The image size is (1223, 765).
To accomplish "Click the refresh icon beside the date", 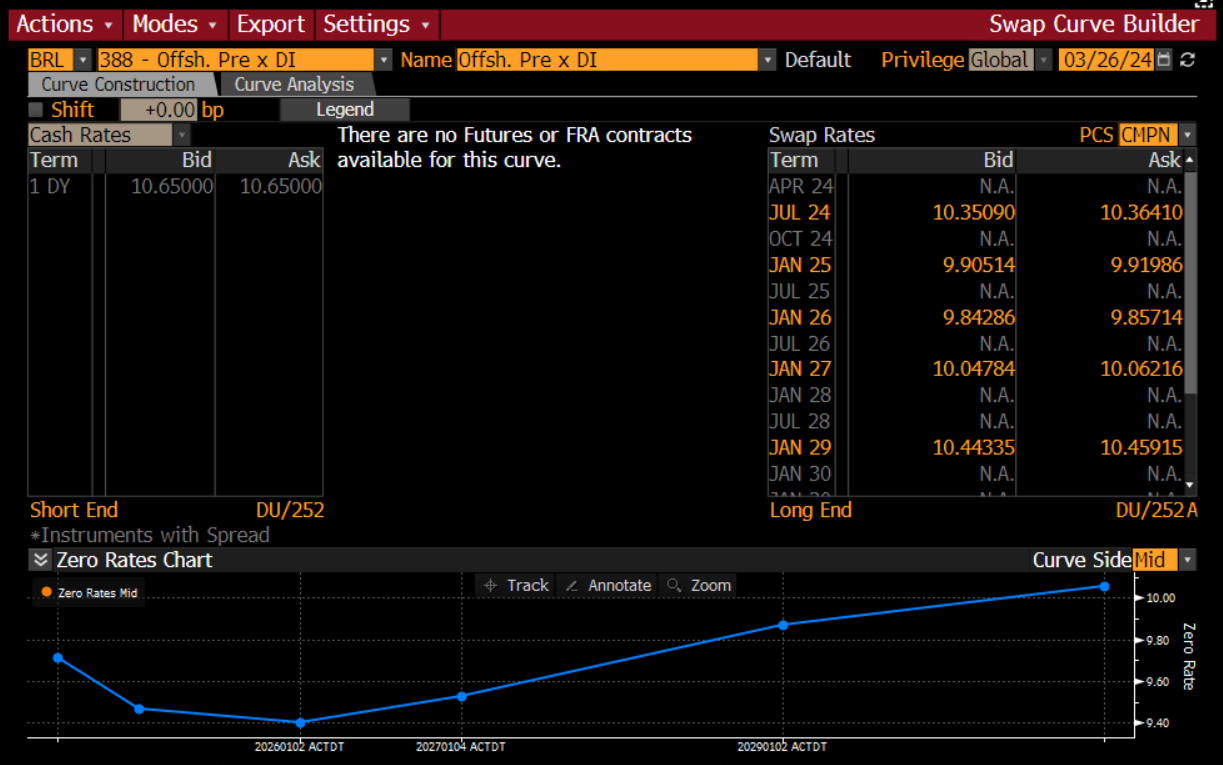I will 1187,60.
